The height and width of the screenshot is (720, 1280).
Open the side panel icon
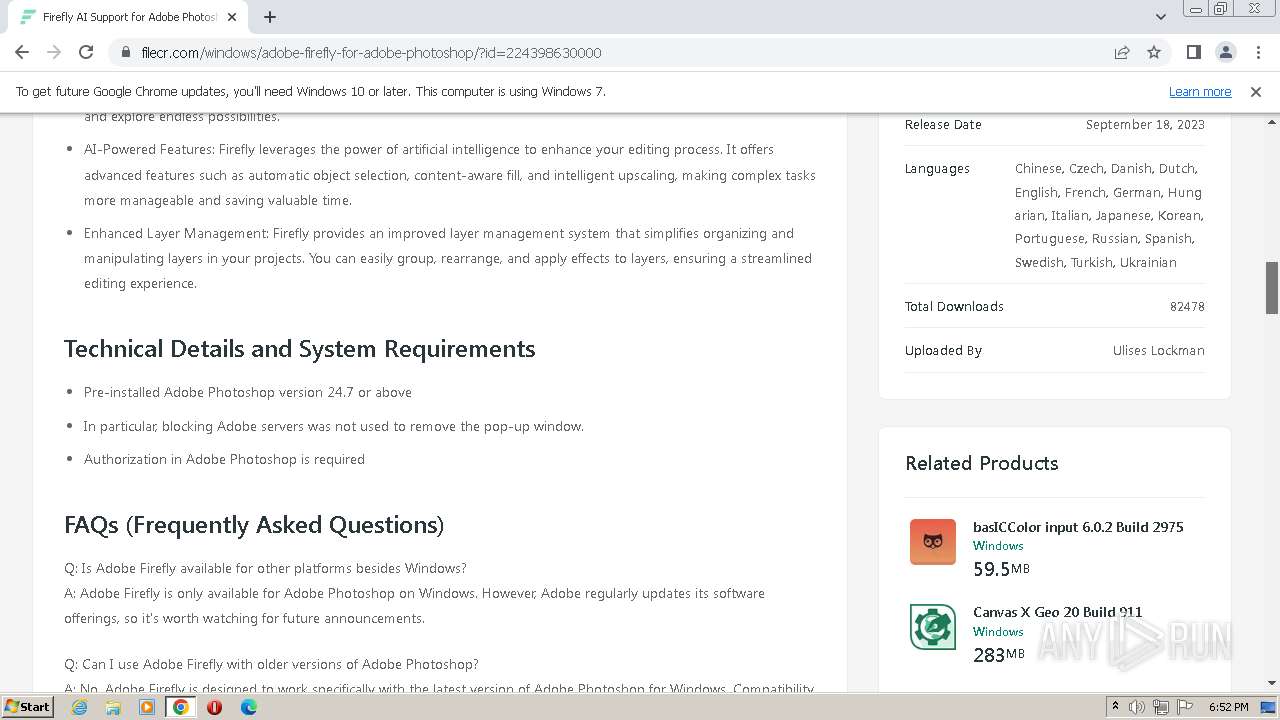click(x=1193, y=52)
